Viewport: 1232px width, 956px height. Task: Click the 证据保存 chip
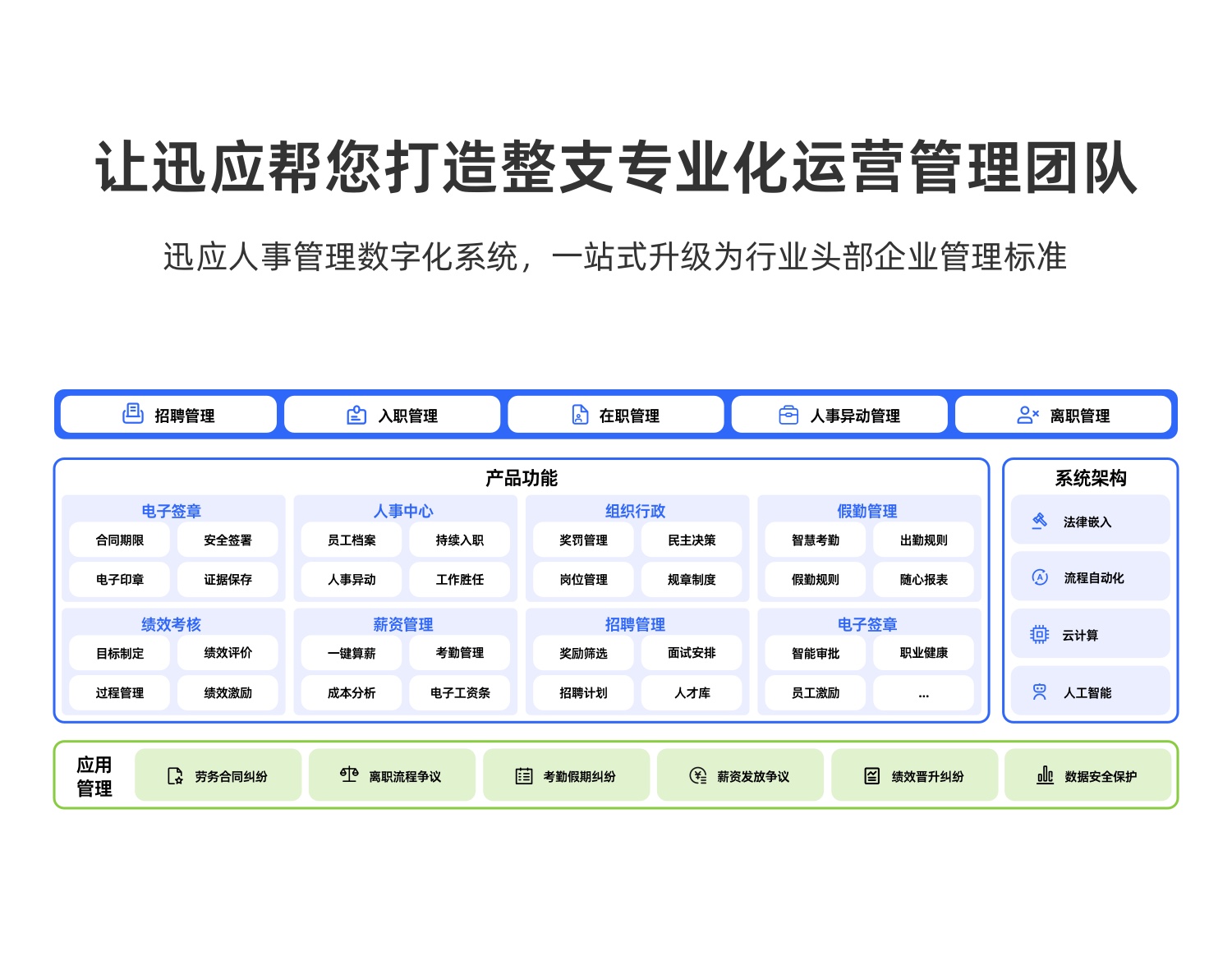[x=228, y=580]
